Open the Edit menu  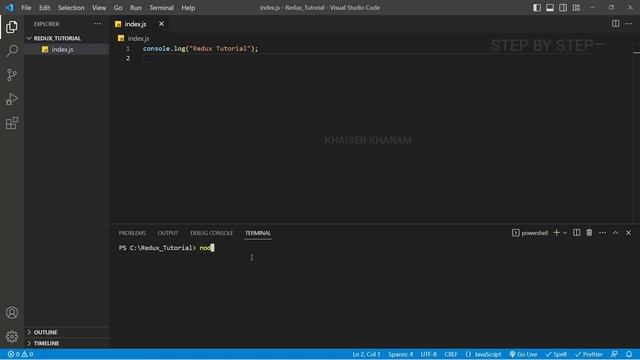click(x=44, y=8)
